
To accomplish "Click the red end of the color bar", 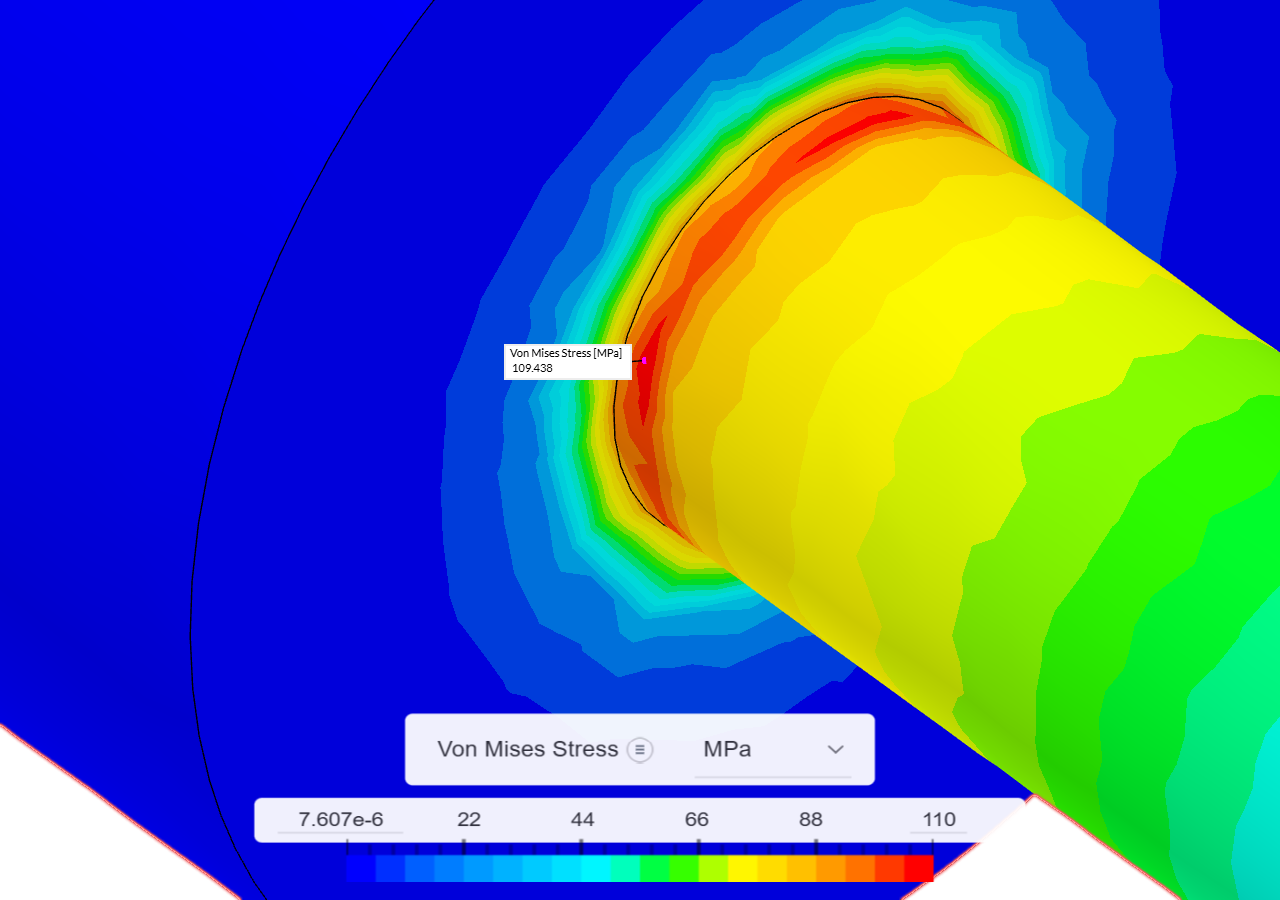I will coord(919,868).
